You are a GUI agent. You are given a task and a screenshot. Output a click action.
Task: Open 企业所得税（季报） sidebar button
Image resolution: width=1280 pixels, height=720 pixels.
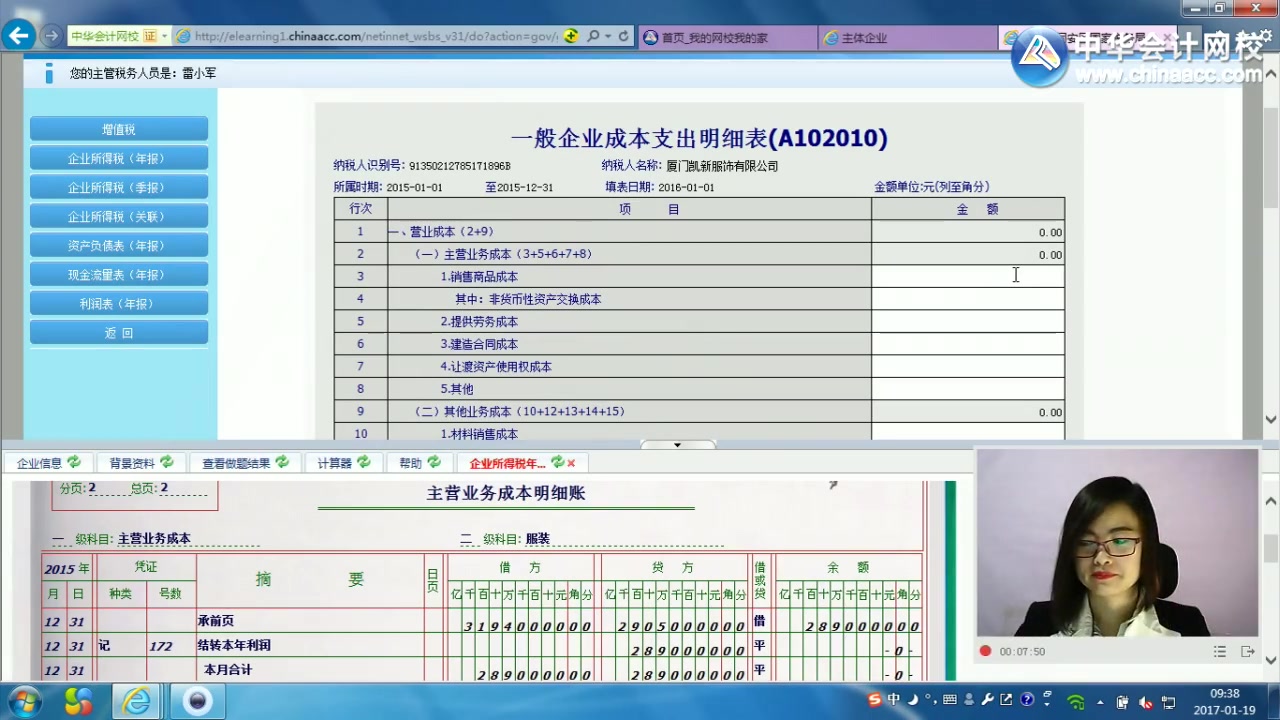click(x=119, y=187)
